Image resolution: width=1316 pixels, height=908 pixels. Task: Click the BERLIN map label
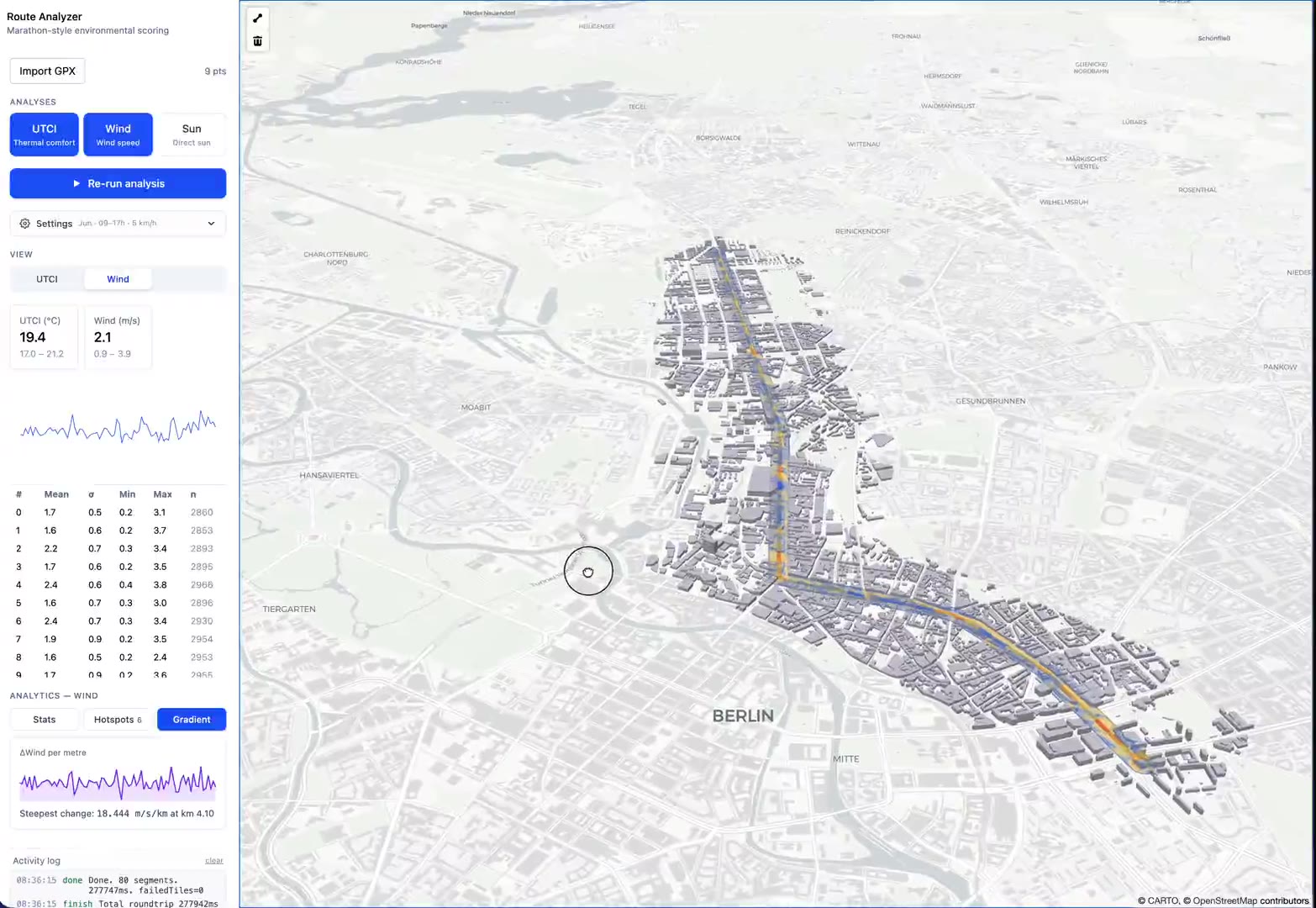point(743,716)
